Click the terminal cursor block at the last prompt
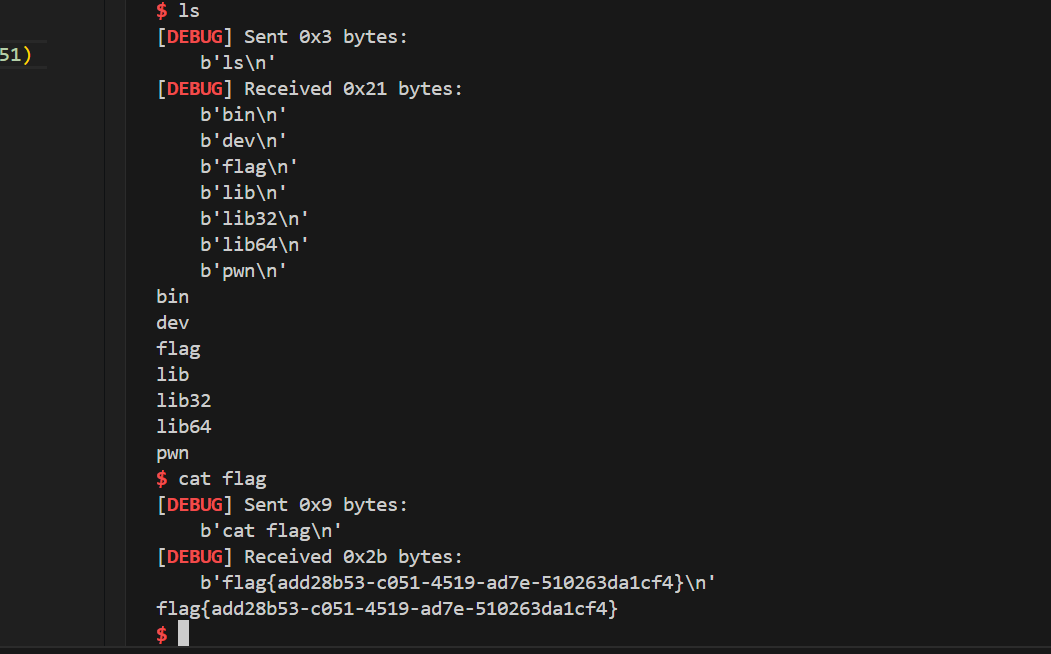The height and width of the screenshot is (654, 1051). tap(184, 633)
